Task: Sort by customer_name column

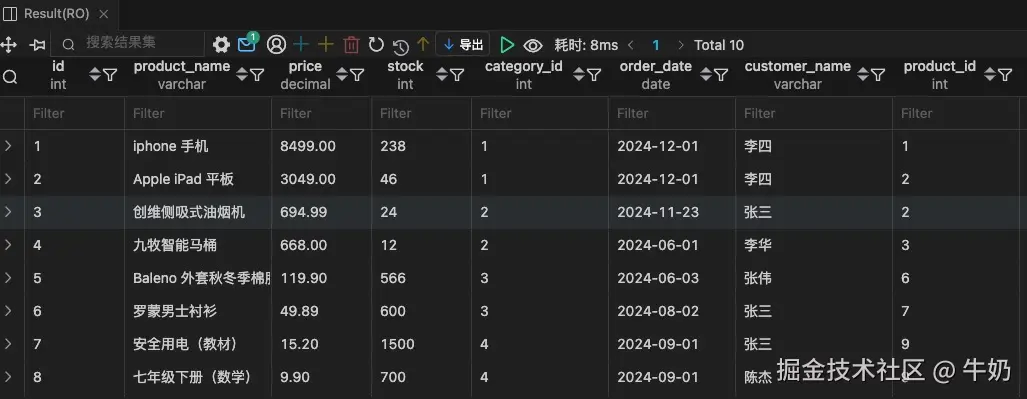Action: pyautogui.click(x=863, y=75)
